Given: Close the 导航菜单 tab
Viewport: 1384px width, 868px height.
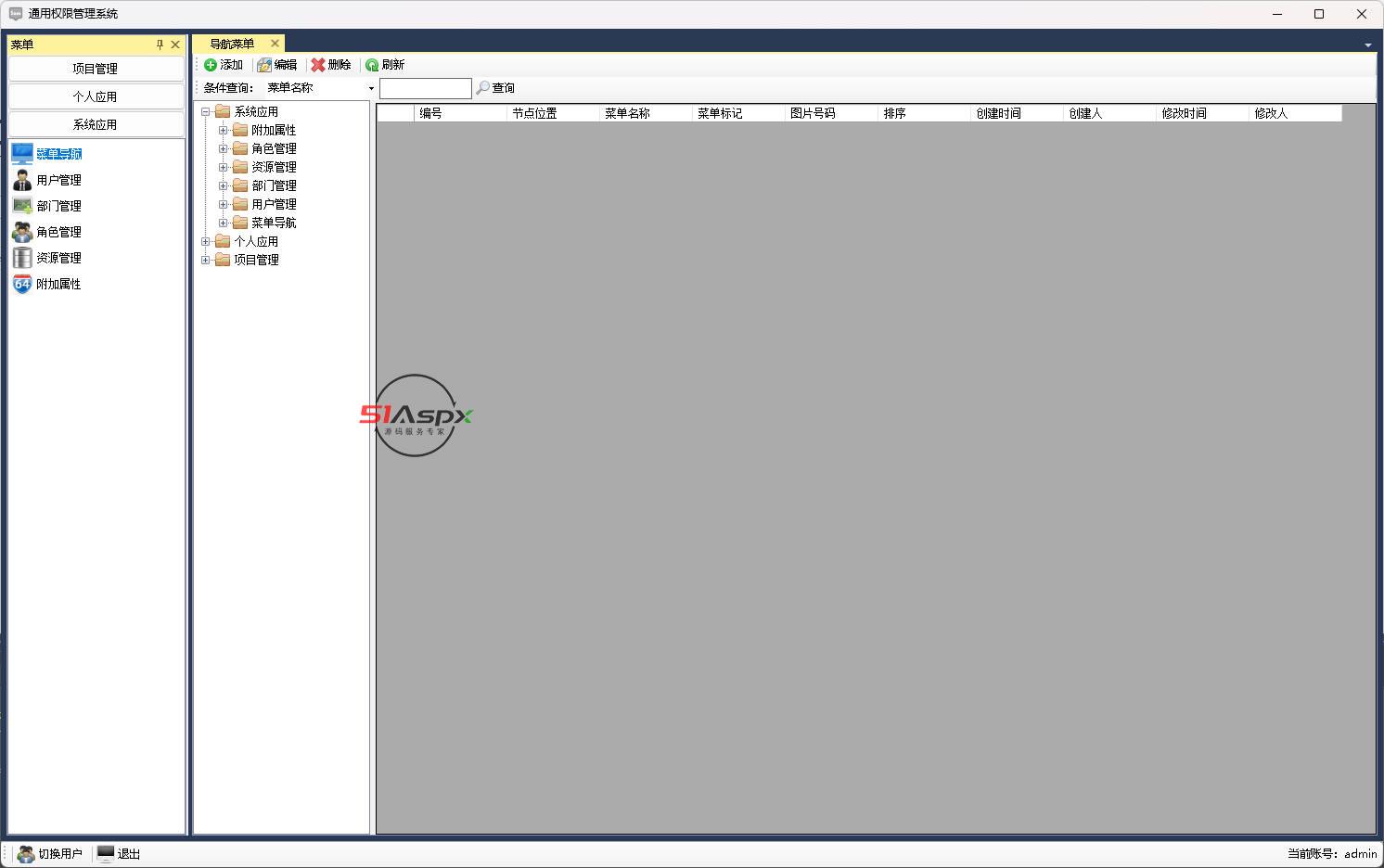Looking at the screenshot, I should [275, 43].
